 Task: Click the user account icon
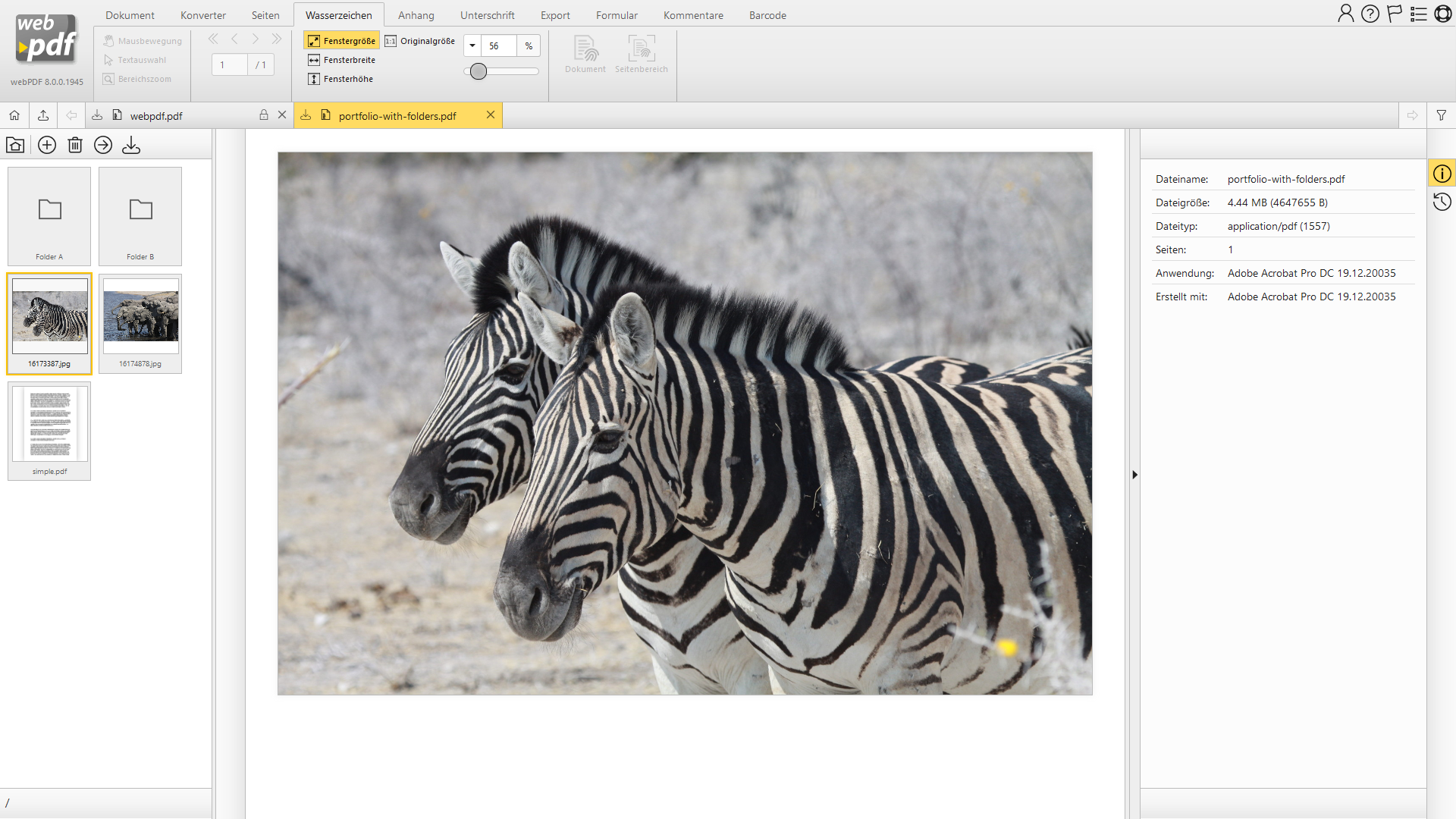tap(1345, 14)
